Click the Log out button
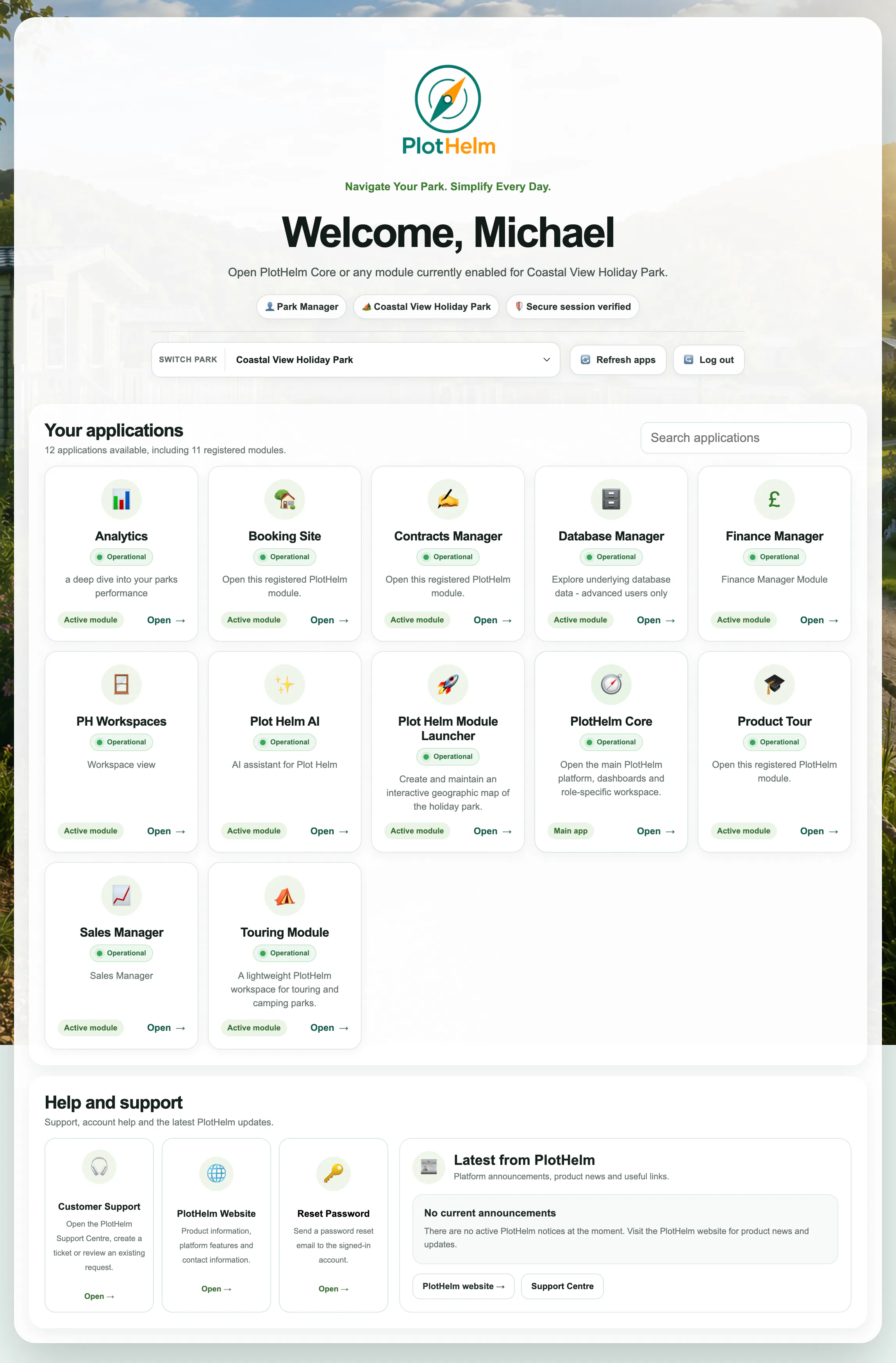The image size is (896, 1363). click(709, 360)
